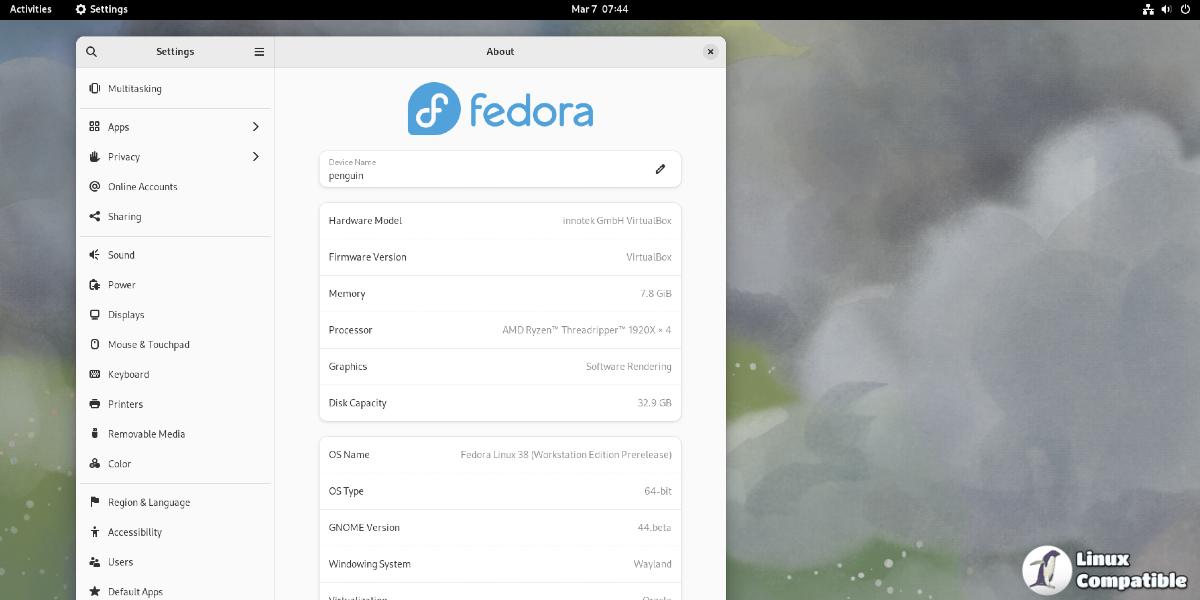Open the Settings hamburger menu

[259, 52]
